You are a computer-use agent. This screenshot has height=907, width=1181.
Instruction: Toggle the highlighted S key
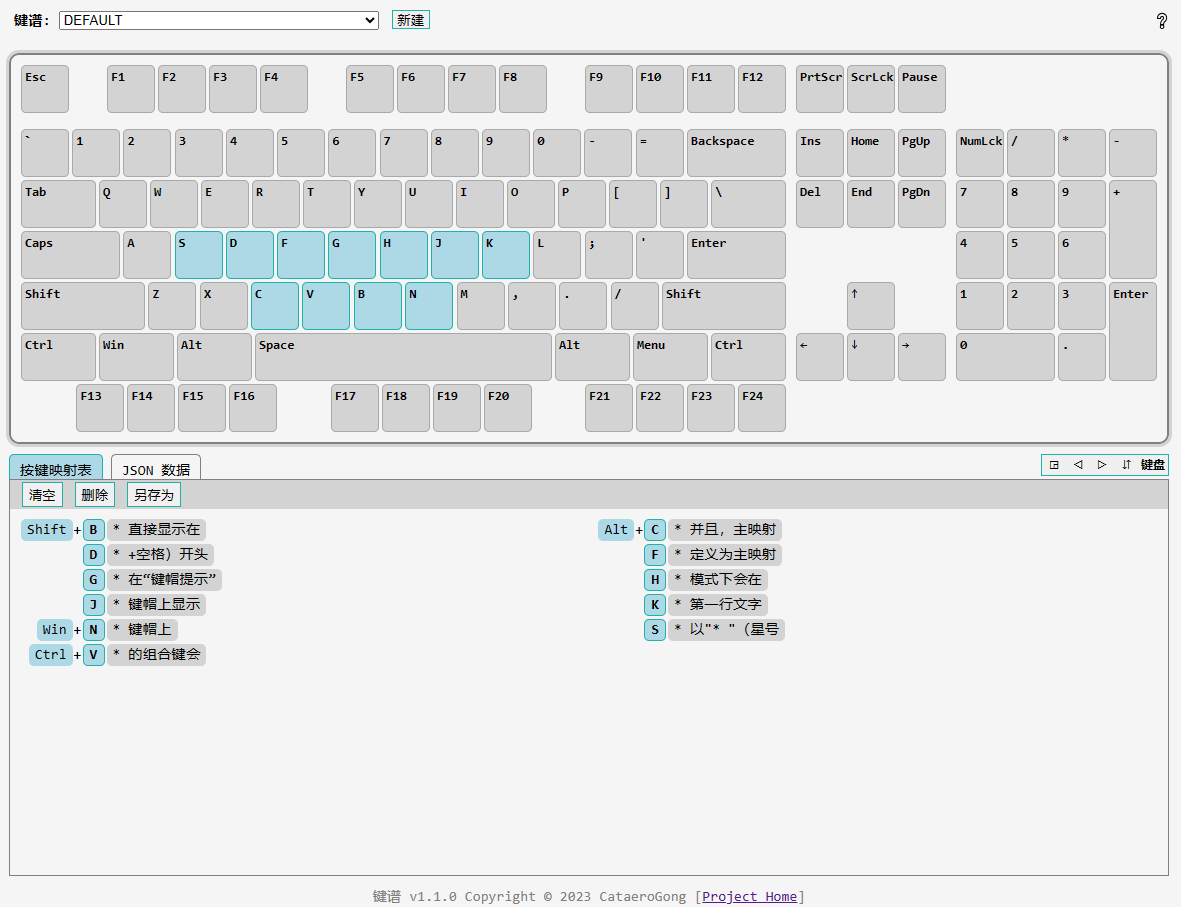[x=199, y=254]
